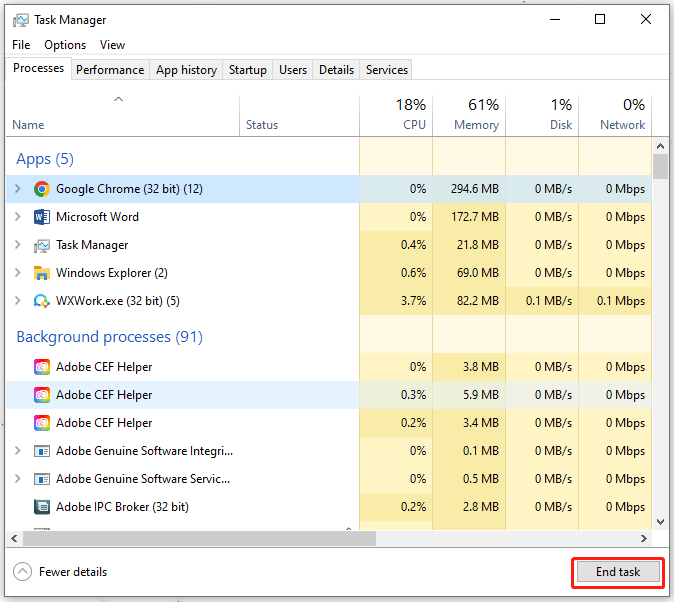Expand the Windows Explorer process group
The height and width of the screenshot is (602, 674).
click(x=17, y=273)
